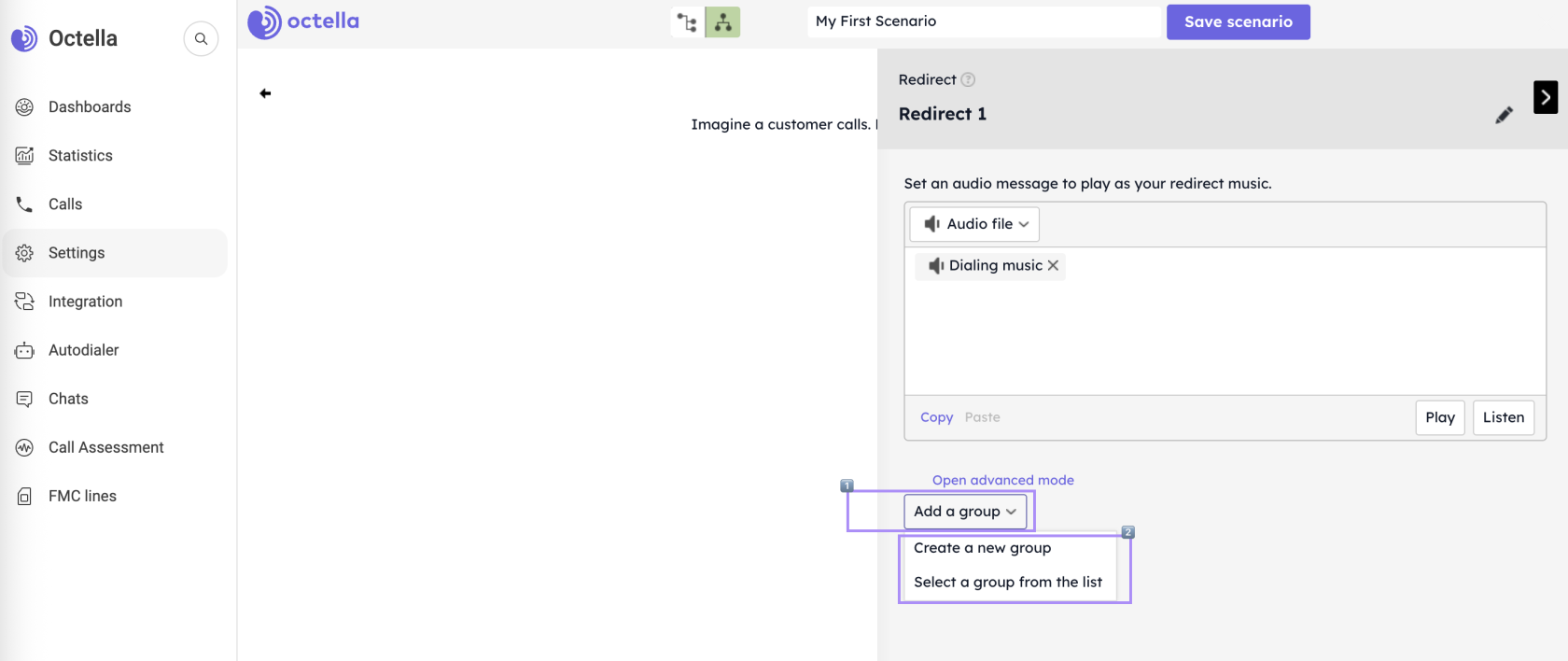Collapse the Redirect panel with chevron arrow
The height and width of the screenshot is (661, 1568).
pos(1545,97)
